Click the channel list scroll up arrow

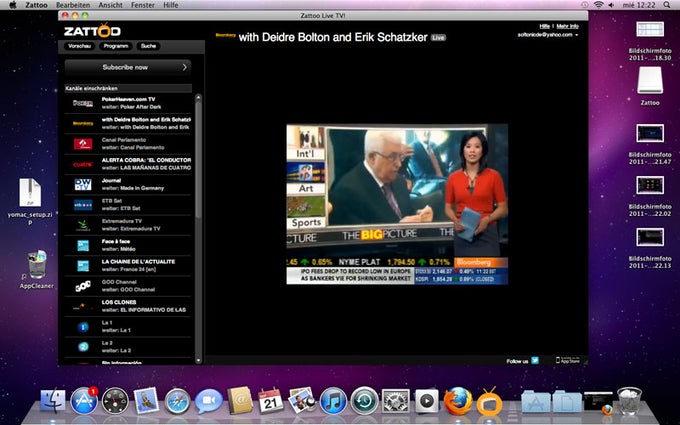pos(198,97)
